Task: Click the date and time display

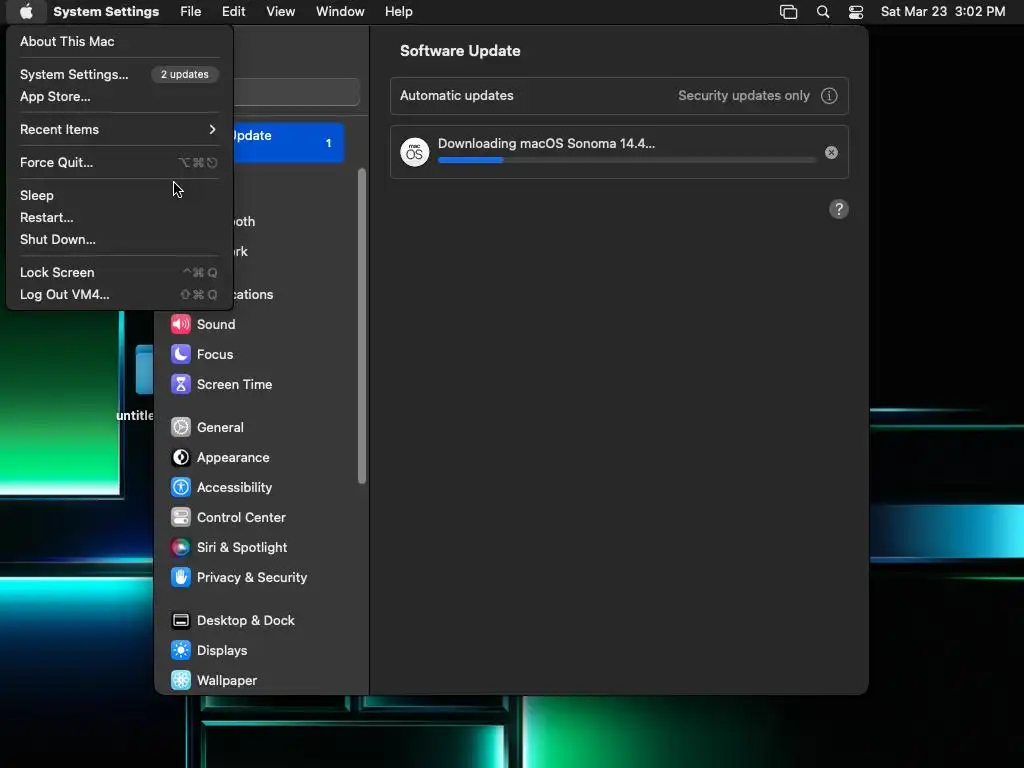Action: point(943,12)
